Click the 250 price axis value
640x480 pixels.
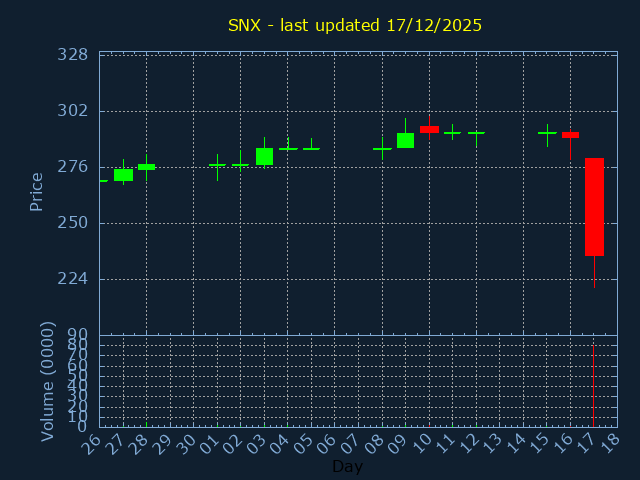point(72,222)
